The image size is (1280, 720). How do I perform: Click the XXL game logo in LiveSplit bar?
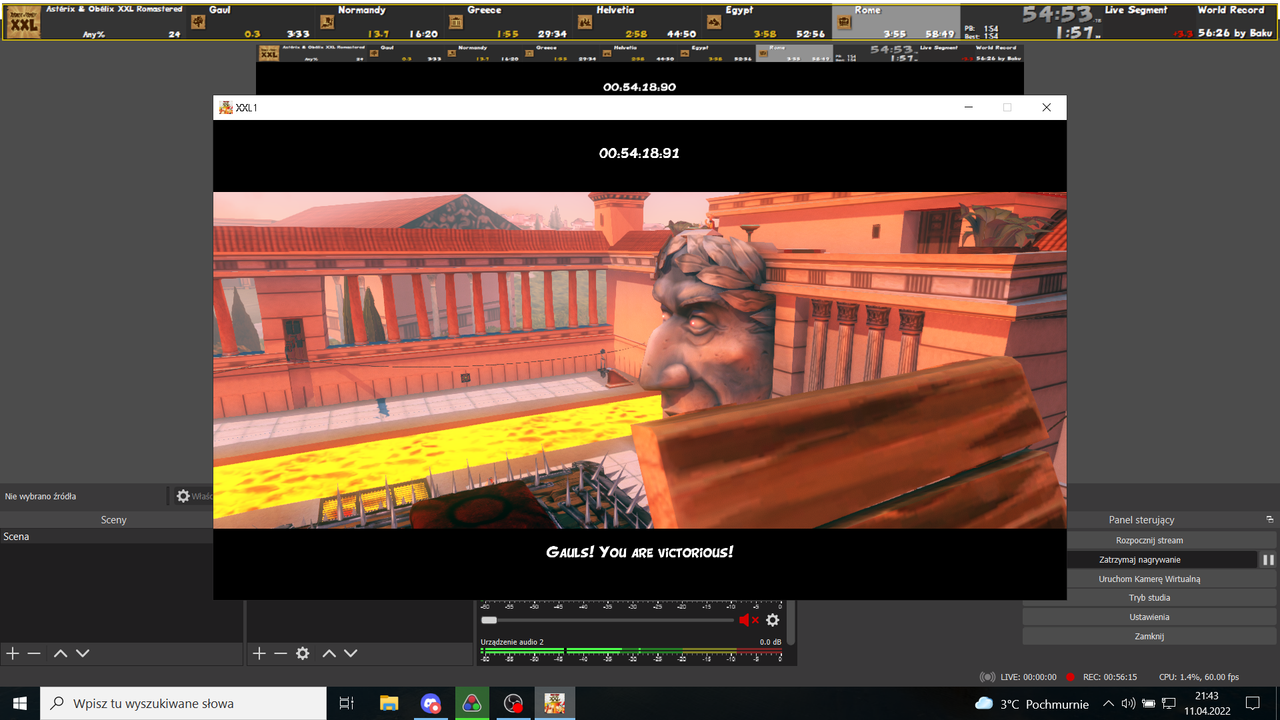(x=24, y=21)
